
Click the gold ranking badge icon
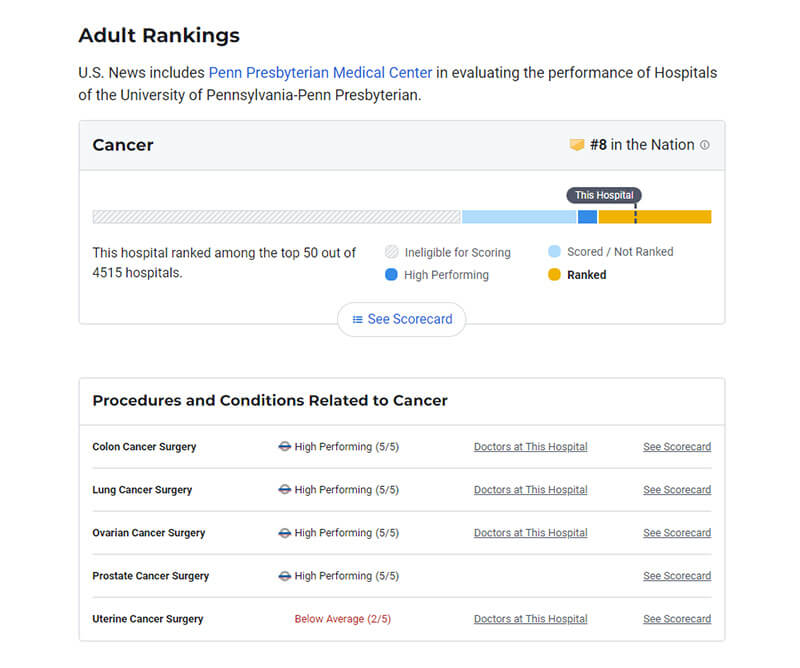point(577,145)
